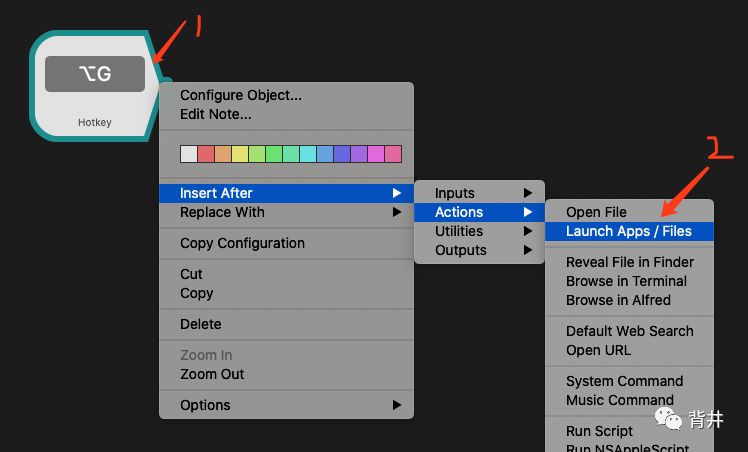Image resolution: width=748 pixels, height=452 pixels.
Task: Click Delete in the context menu
Action: coord(201,324)
